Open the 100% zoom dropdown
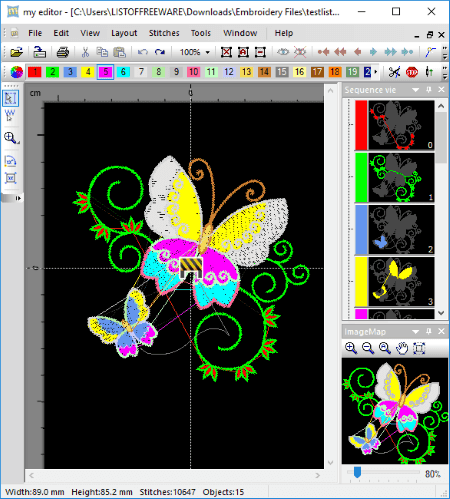This screenshot has height=499, width=450. (x=208, y=52)
